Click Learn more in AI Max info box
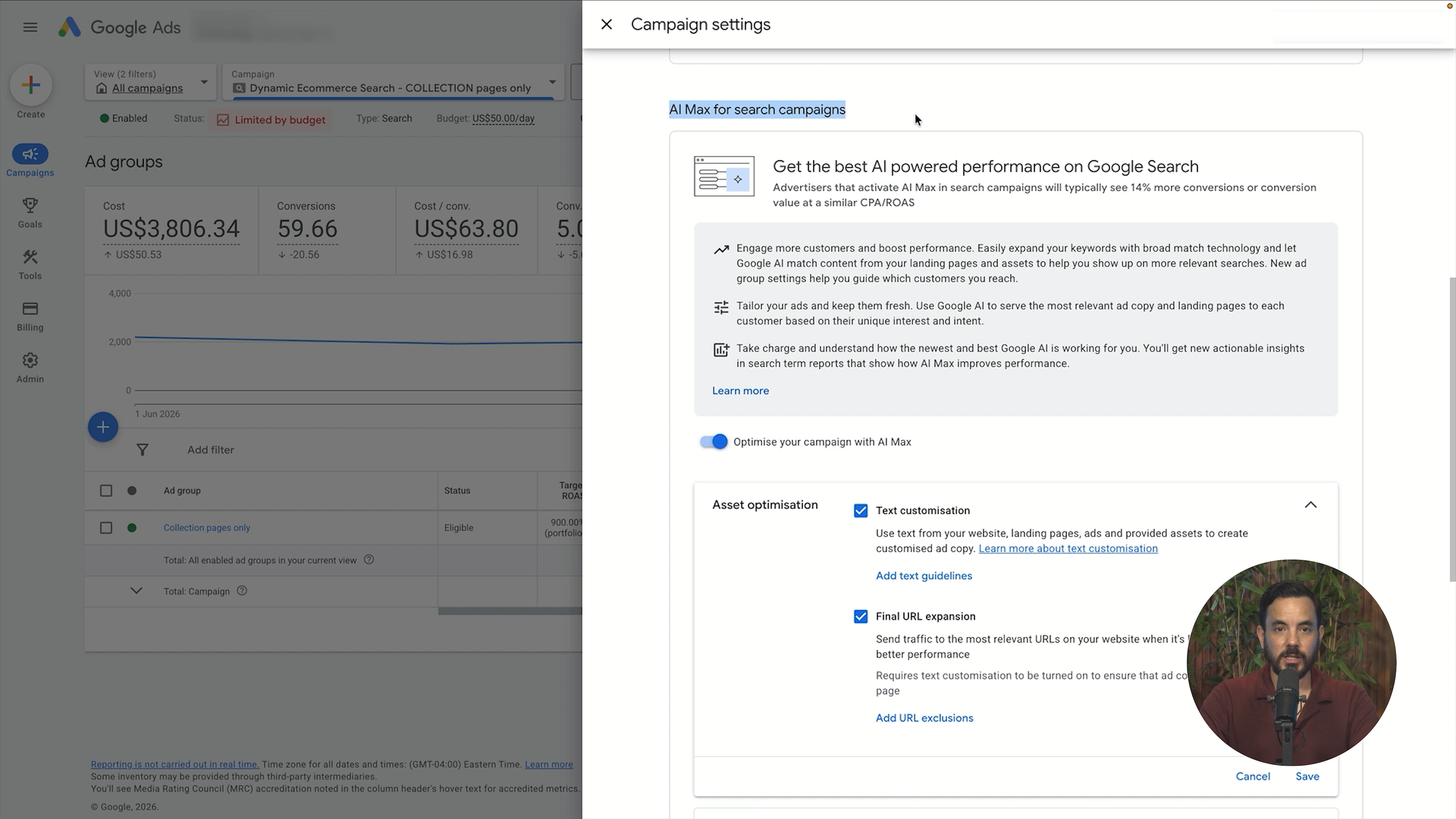Image resolution: width=1456 pixels, height=819 pixels. (740, 391)
